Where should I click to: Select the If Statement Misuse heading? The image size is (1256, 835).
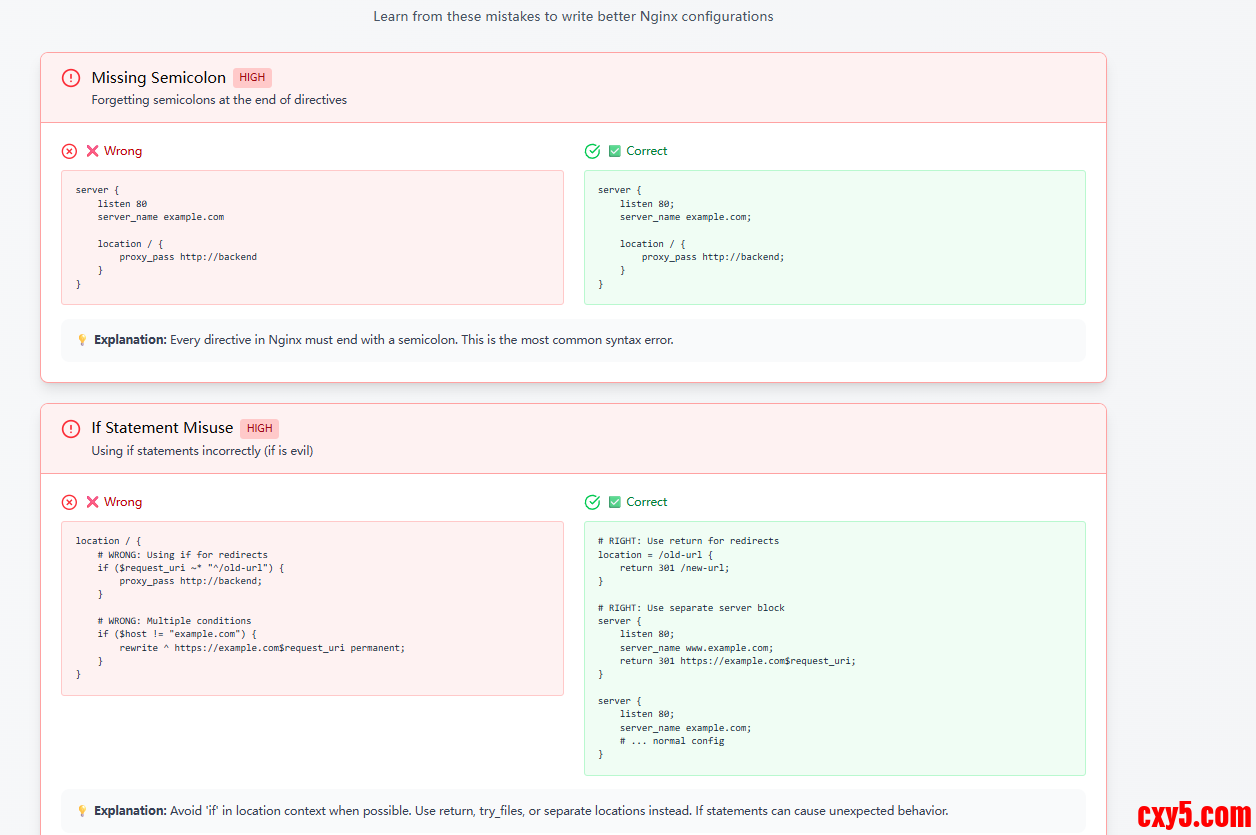(x=162, y=429)
